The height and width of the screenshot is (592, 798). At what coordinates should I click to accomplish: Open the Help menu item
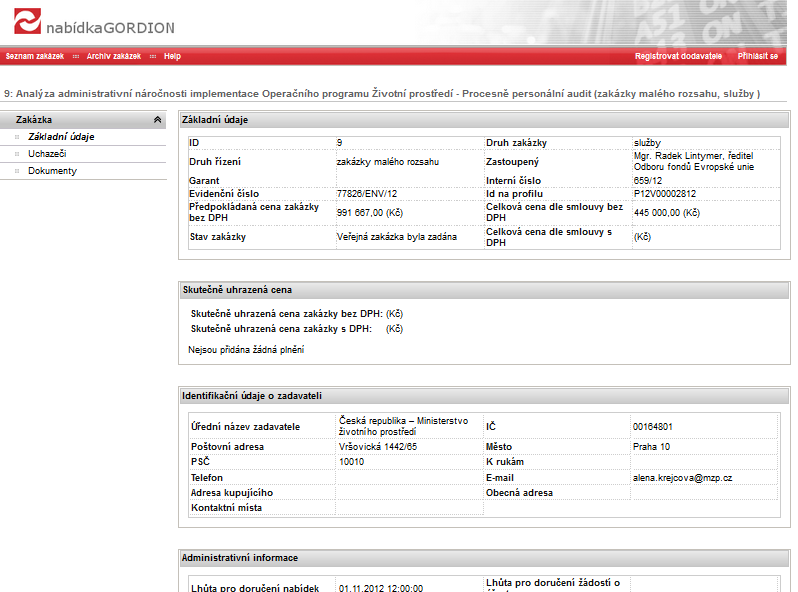coord(172,56)
